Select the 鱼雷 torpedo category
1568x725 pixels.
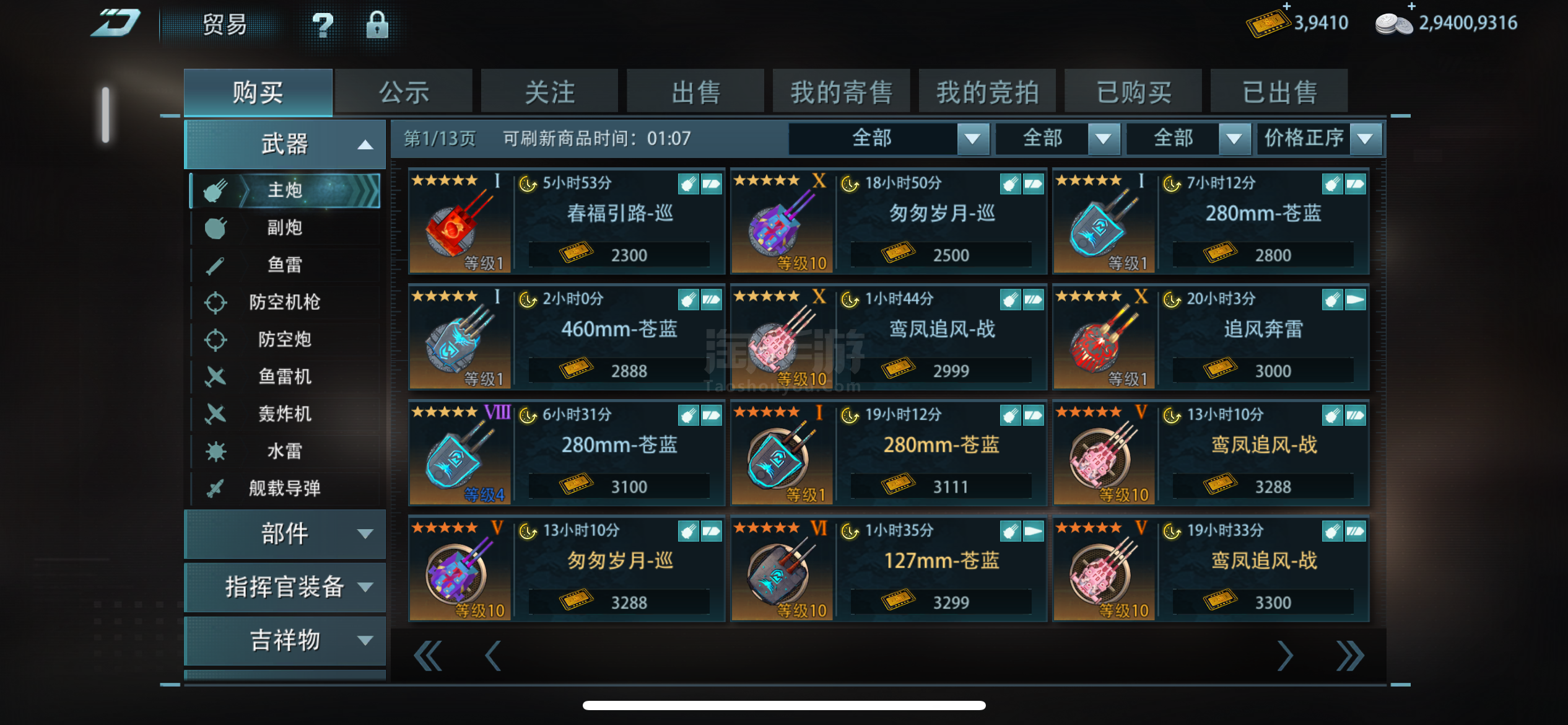285,265
